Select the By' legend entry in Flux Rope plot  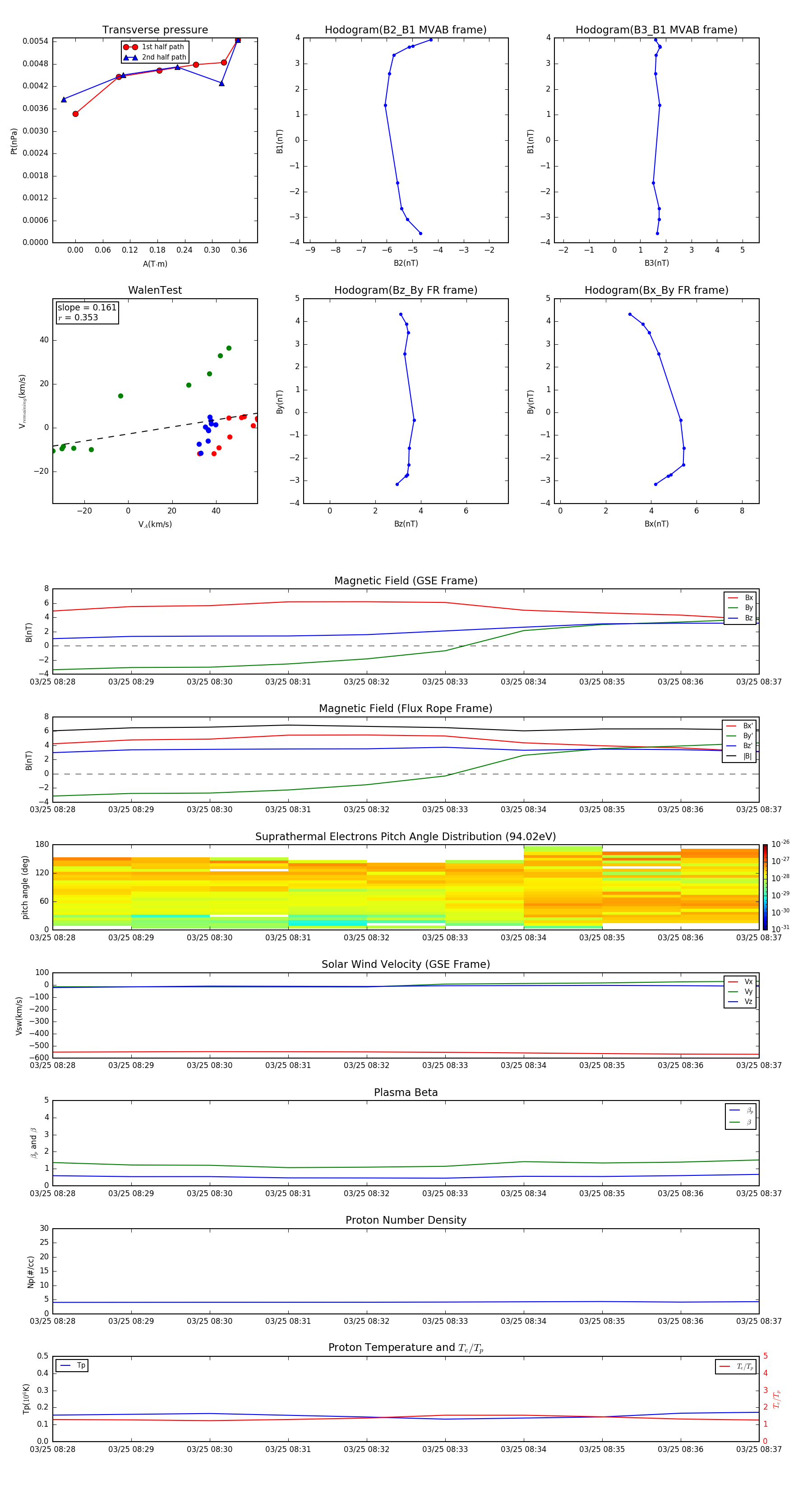click(739, 736)
